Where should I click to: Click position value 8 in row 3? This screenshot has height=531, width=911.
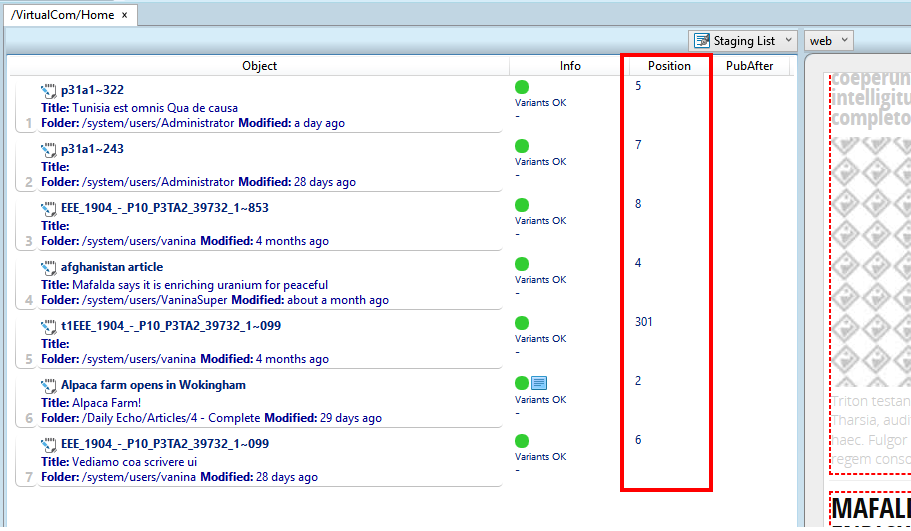pyautogui.click(x=638, y=204)
